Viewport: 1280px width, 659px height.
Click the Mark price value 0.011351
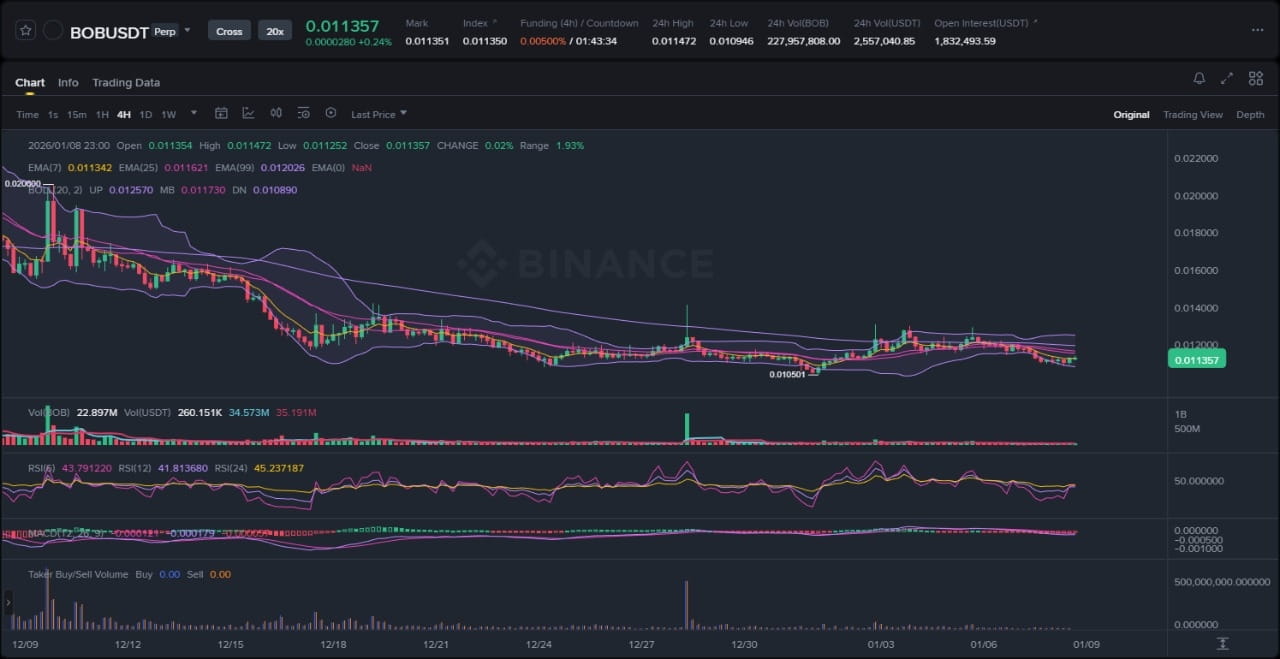pyautogui.click(x=427, y=42)
